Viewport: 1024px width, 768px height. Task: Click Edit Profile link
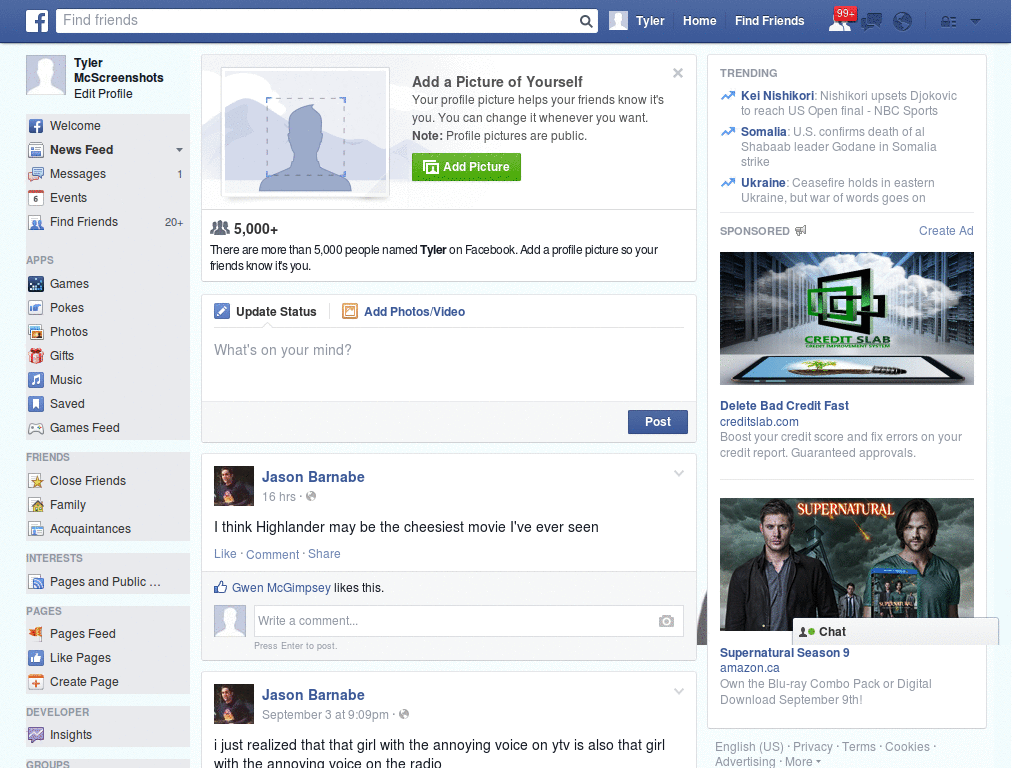tap(103, 94)
